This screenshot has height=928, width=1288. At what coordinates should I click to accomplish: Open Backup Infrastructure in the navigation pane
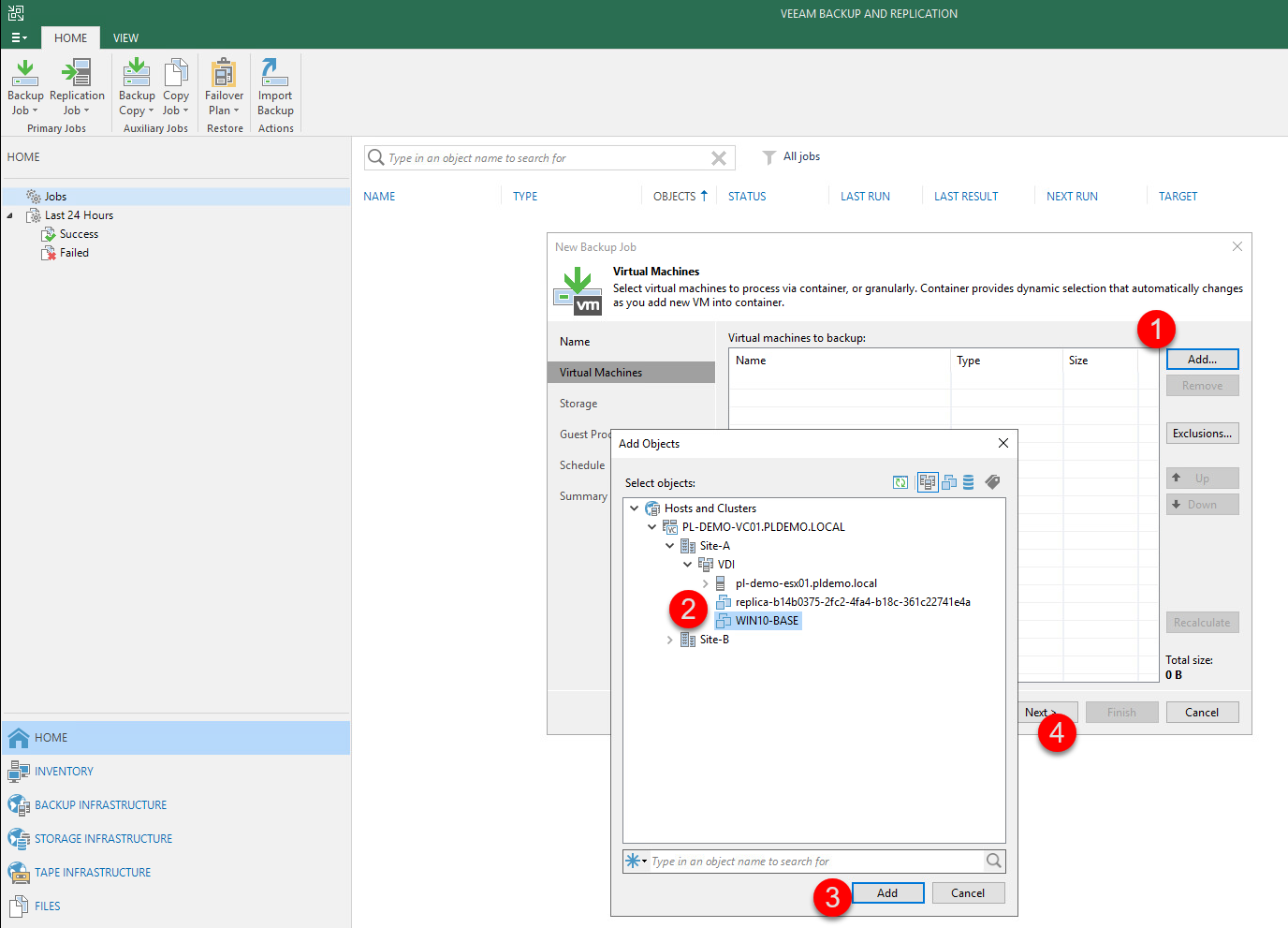point(100,805)
